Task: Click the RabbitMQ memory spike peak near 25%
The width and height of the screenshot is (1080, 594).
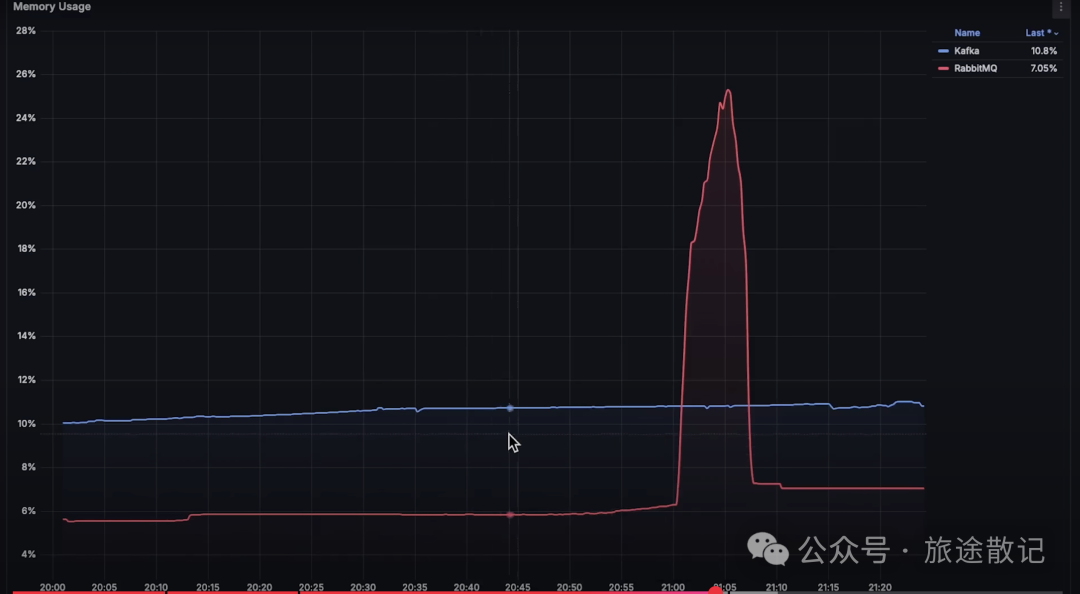Action: pos(727,90)
